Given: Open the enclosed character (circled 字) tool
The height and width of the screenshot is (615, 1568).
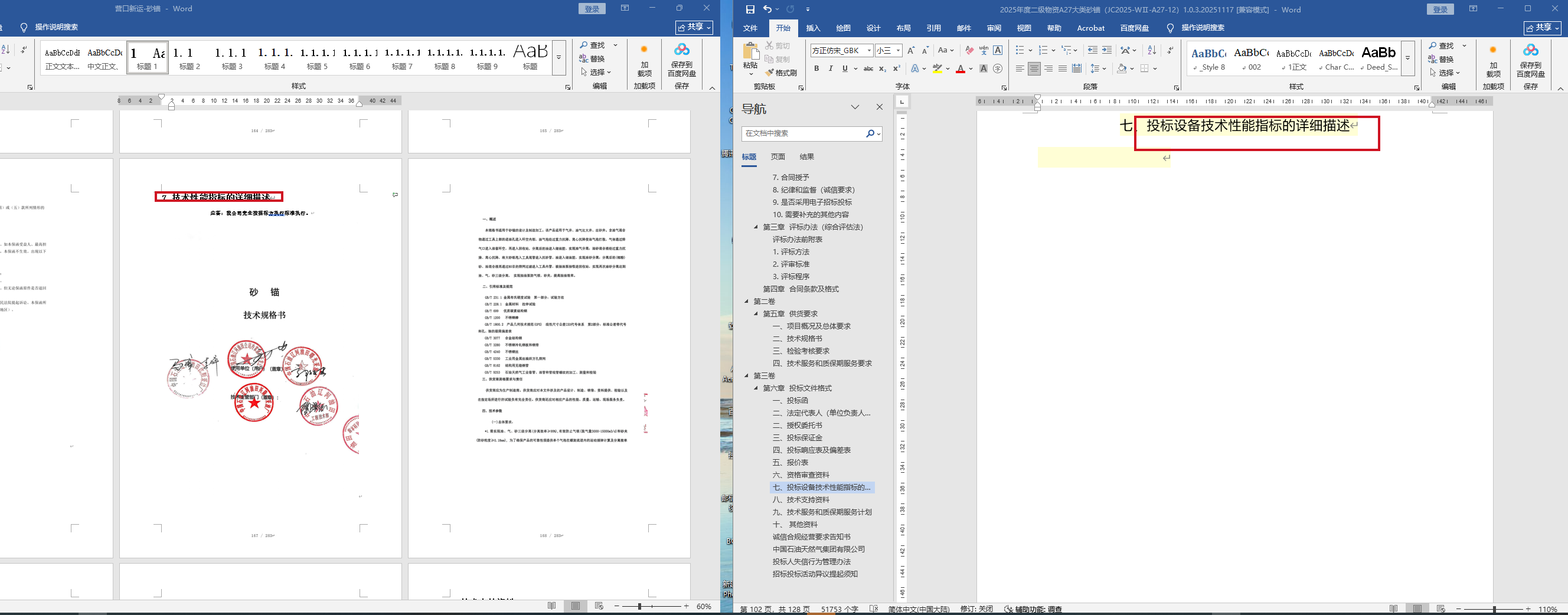Looking at the screenshot, I should coord(998,68).
